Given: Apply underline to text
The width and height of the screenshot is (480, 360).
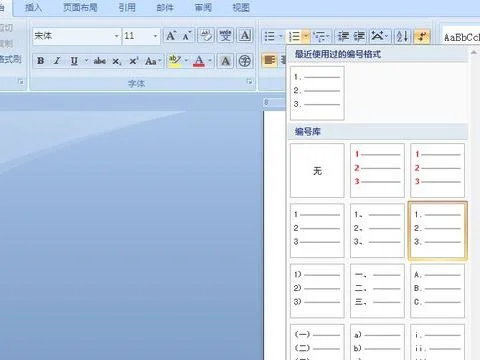Looking at the screenshot, I should click(74, 61).
